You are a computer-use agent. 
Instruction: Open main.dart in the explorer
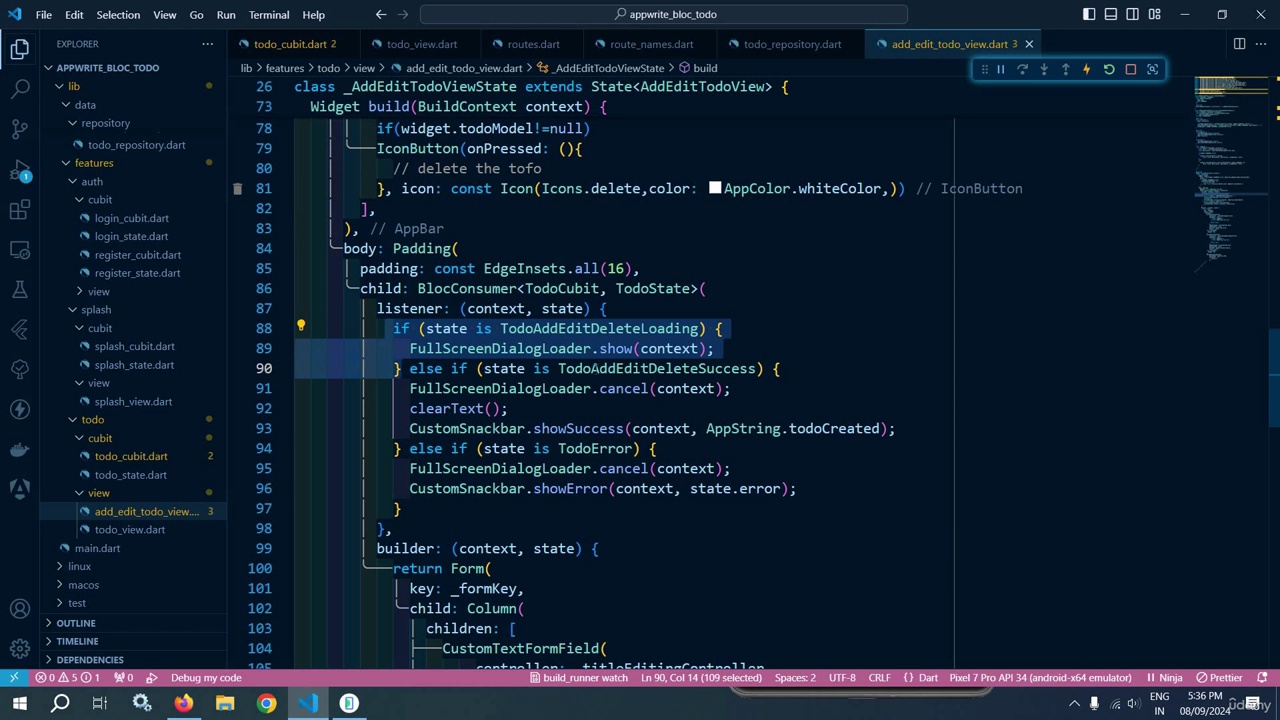coord(97,548)
